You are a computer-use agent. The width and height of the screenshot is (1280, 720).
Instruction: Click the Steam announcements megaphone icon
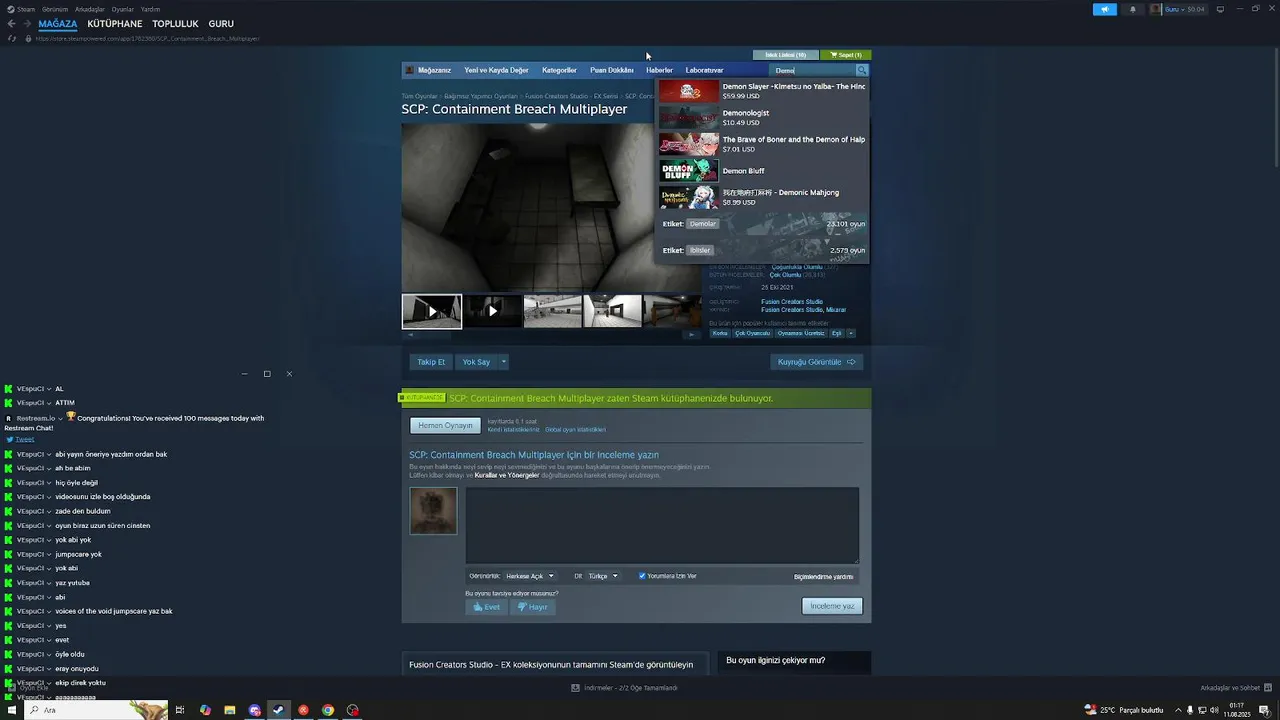[1105, 9]
